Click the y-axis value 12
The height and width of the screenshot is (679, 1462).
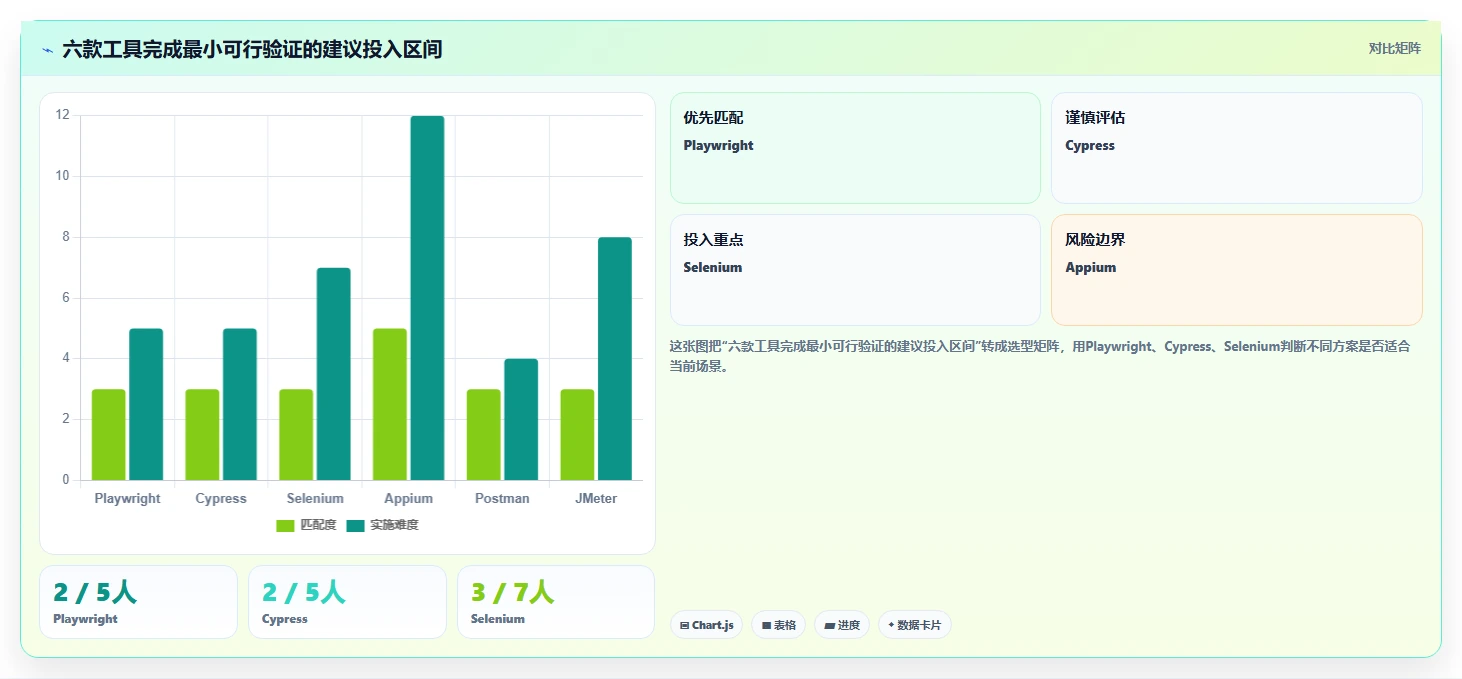tap(63, 115)
